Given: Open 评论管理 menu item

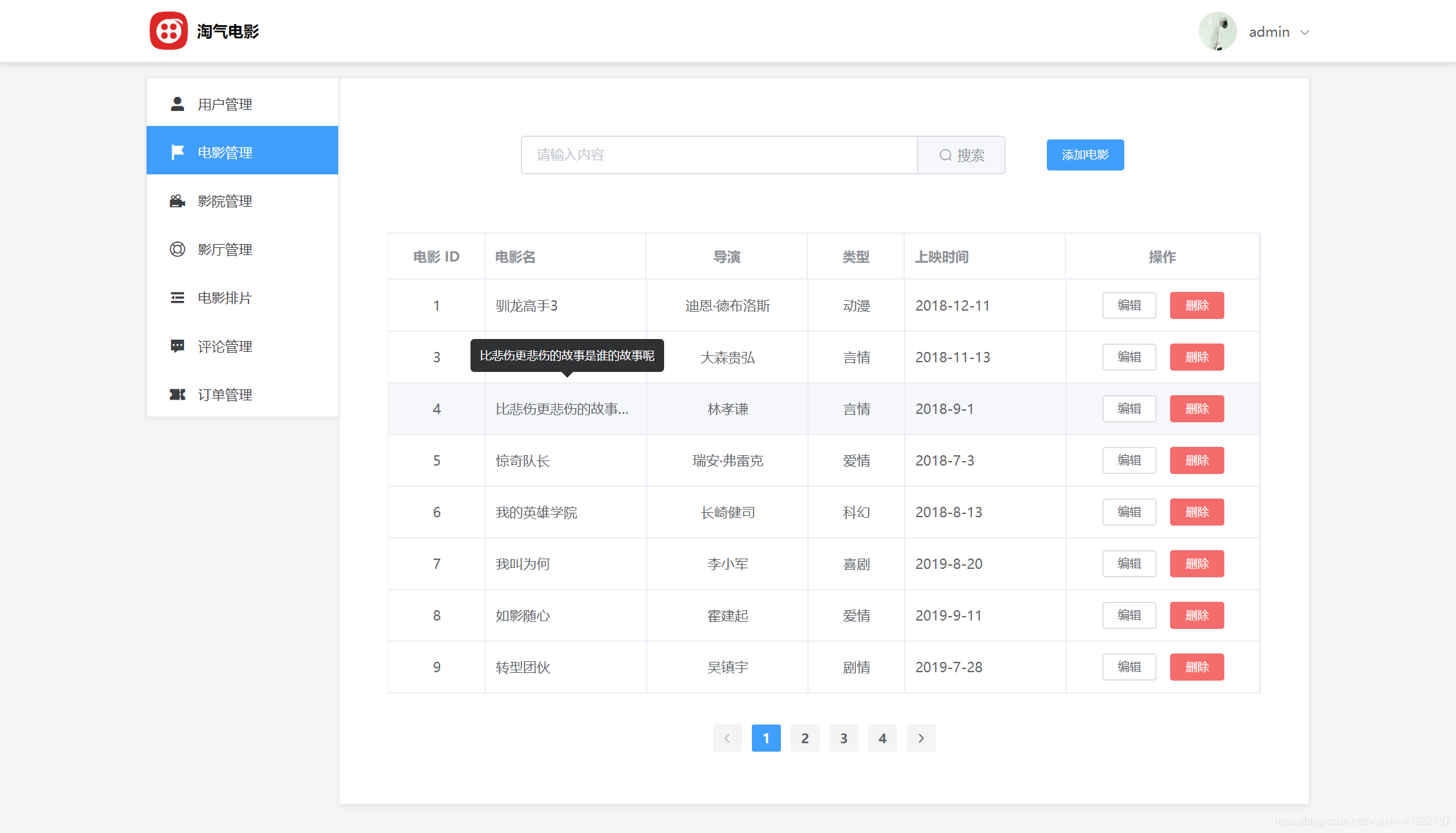Looking at the screenshot, I should pyautogui.click(x=225, y=346).
